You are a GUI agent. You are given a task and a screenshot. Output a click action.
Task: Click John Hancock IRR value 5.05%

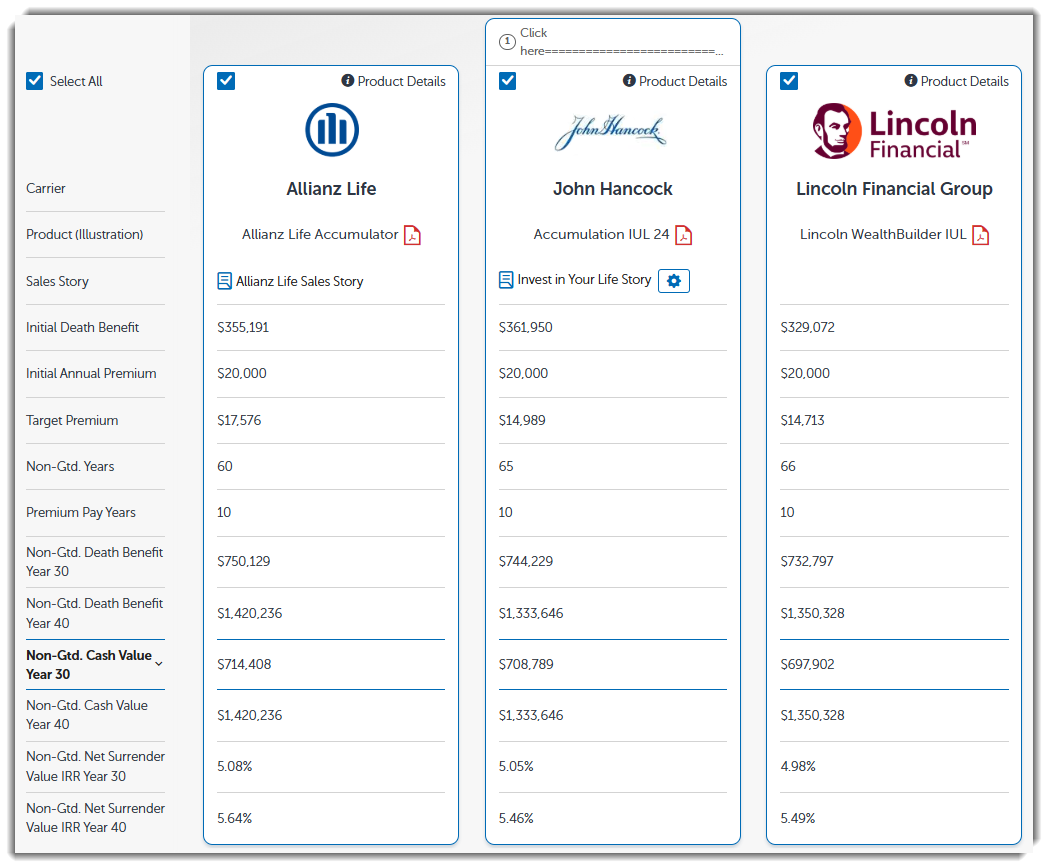516,766
